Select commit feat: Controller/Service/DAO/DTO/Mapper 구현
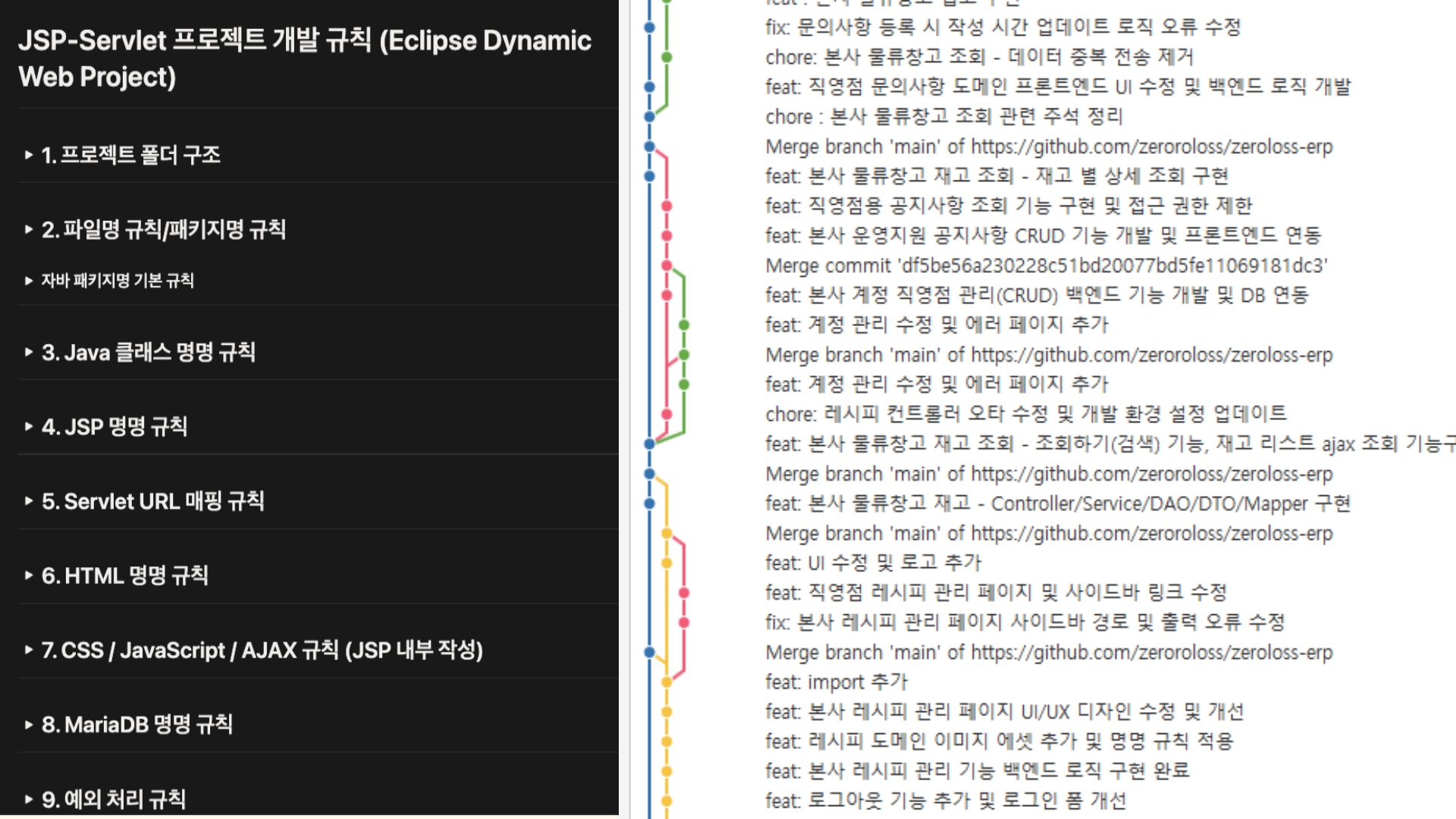The height and width of the screenshot is (819, 1456). [1059, 504]
